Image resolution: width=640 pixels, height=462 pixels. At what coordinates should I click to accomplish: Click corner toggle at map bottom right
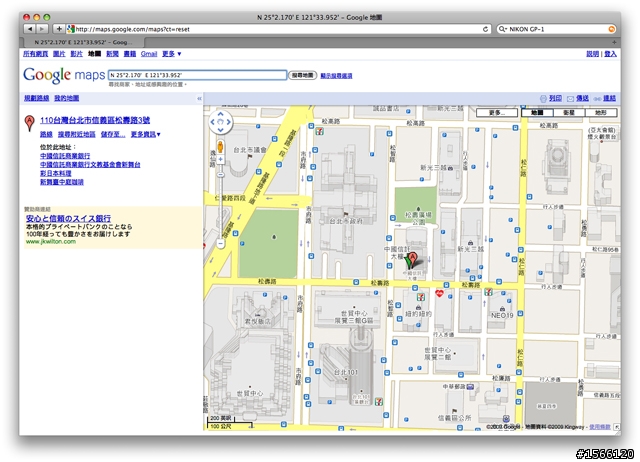(617, 426)
